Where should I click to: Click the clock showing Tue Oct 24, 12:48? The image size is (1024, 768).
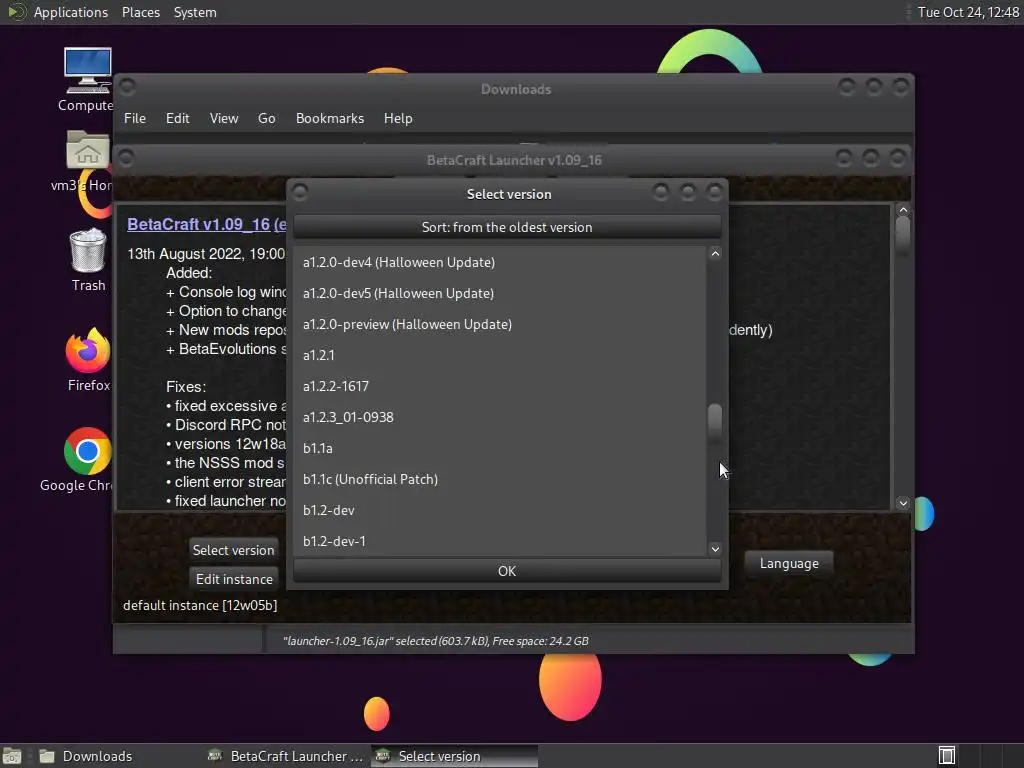(968, 12)
